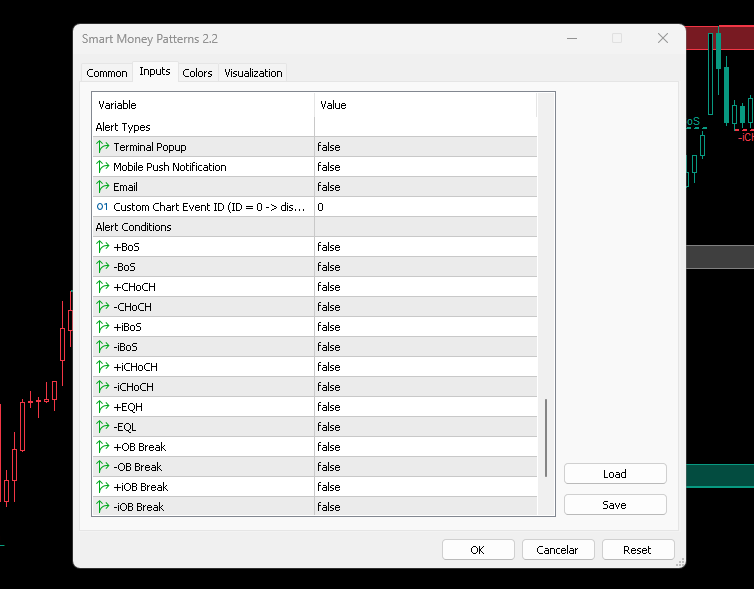Click the icon beside -CHoCH row
This screenshot has height=589, width=754.
(x=102, y=307)
